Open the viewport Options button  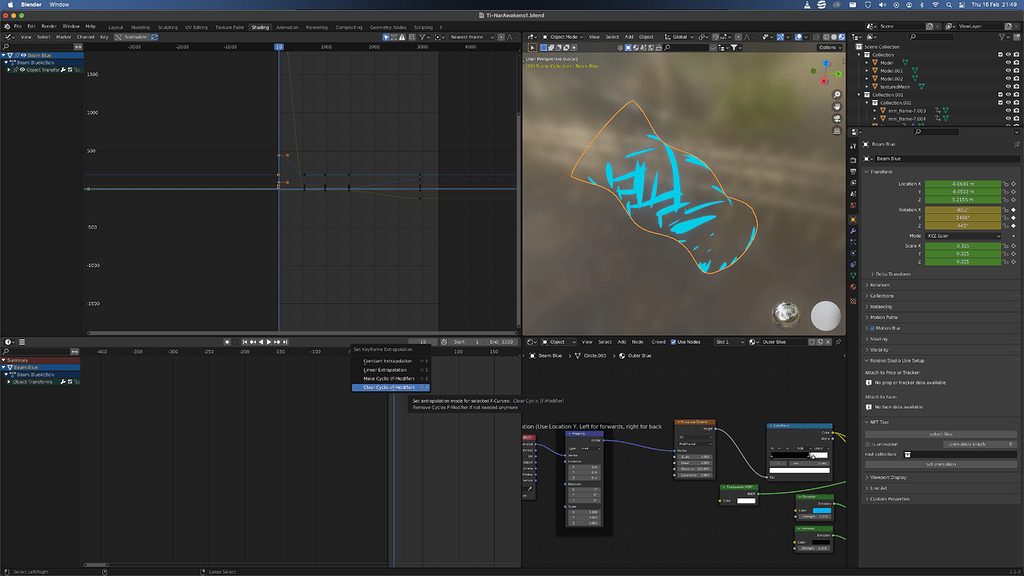[829, 48]
